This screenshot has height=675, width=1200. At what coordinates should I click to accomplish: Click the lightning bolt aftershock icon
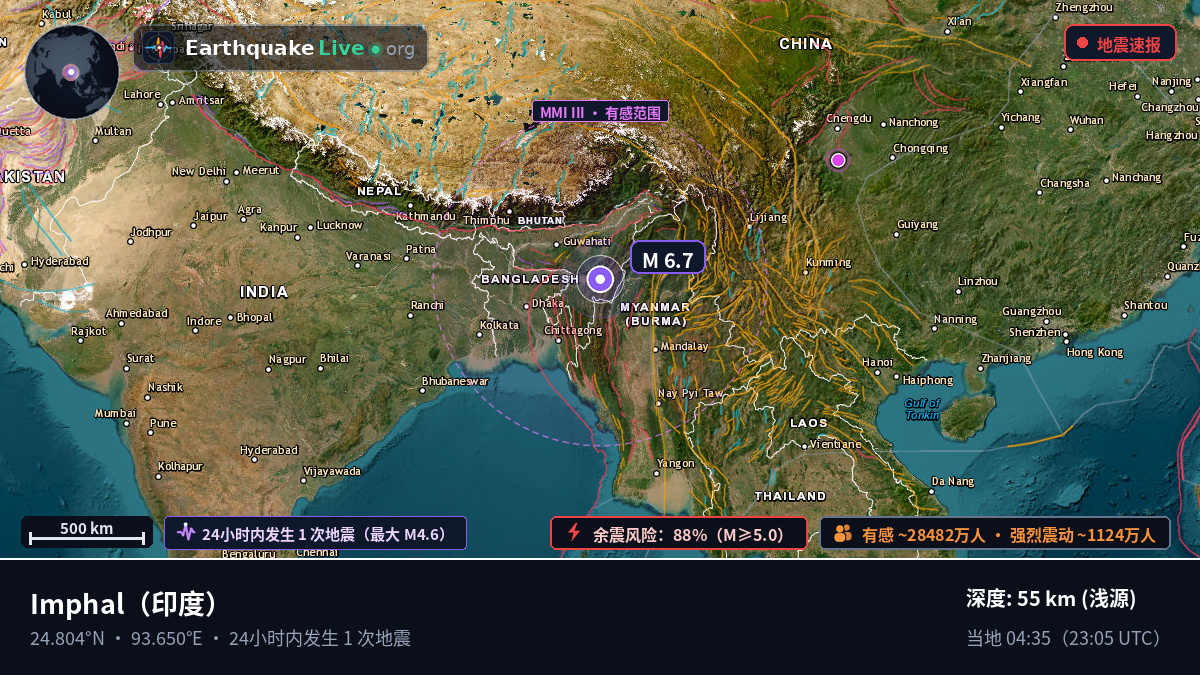coord(574,532)
